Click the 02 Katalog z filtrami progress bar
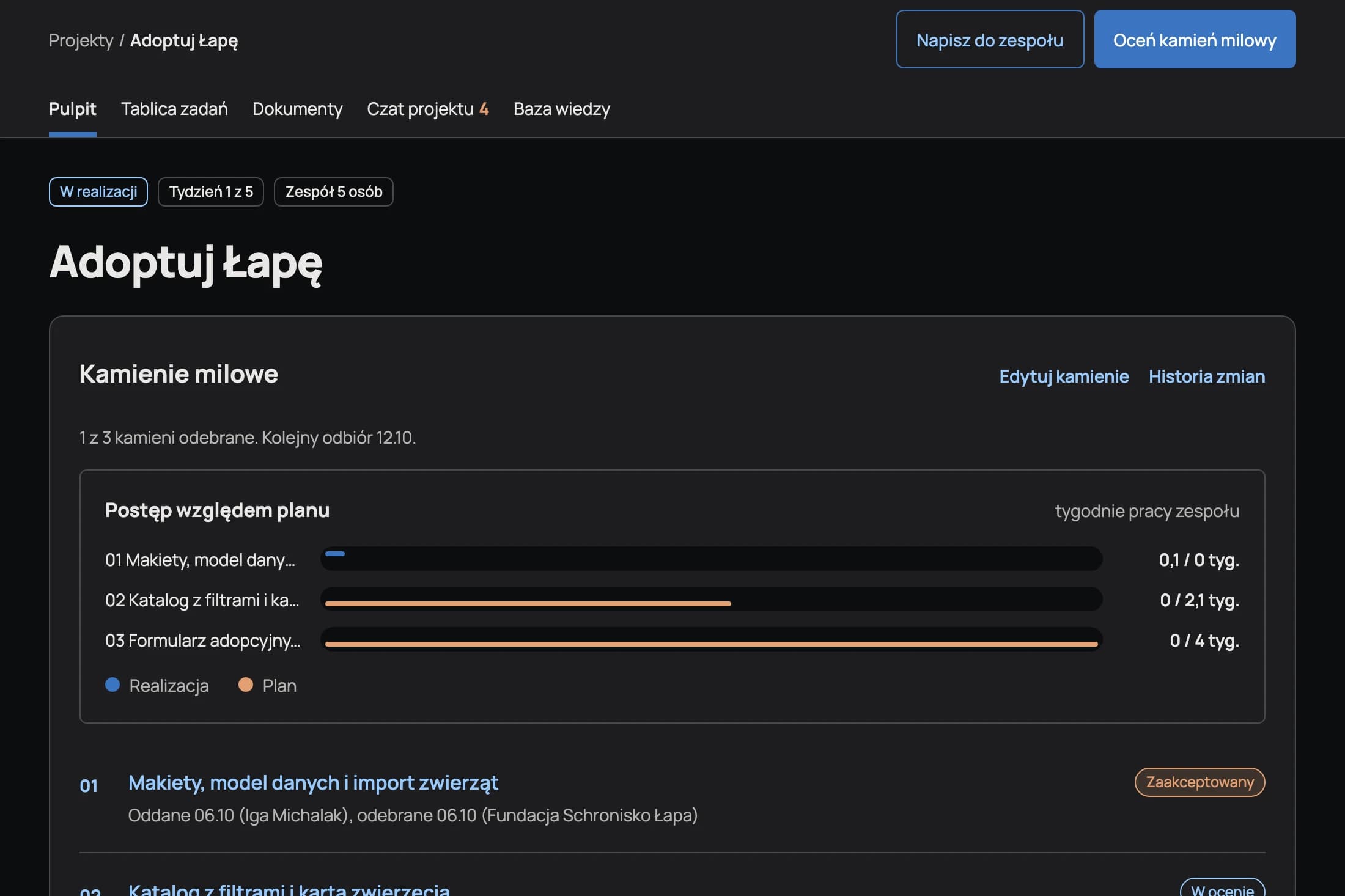 tap(711, 599)
